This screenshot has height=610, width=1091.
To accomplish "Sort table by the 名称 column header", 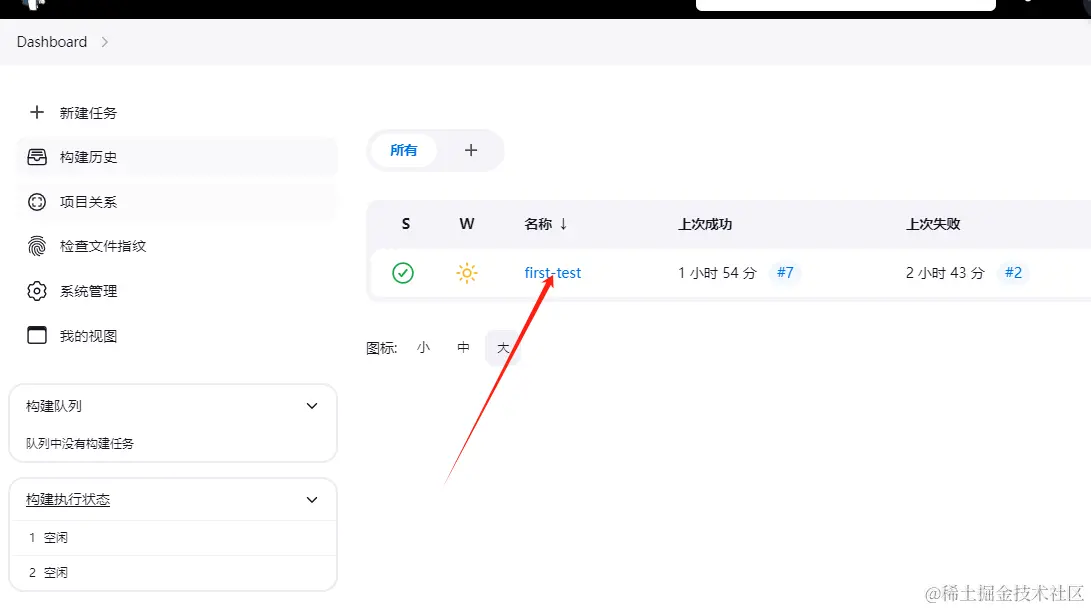I will tap(546, 224).
